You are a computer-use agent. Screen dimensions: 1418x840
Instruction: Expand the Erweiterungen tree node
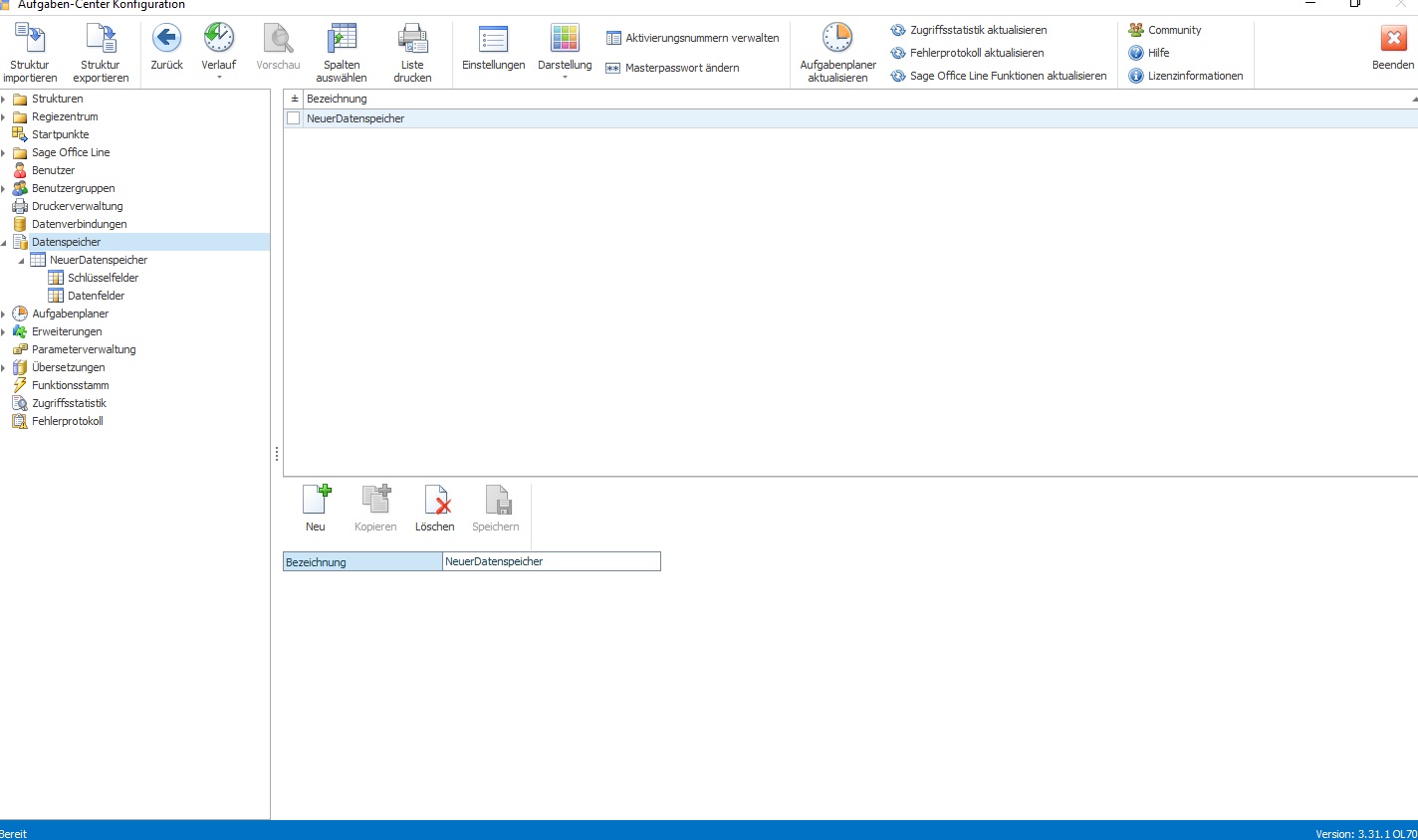4,331
